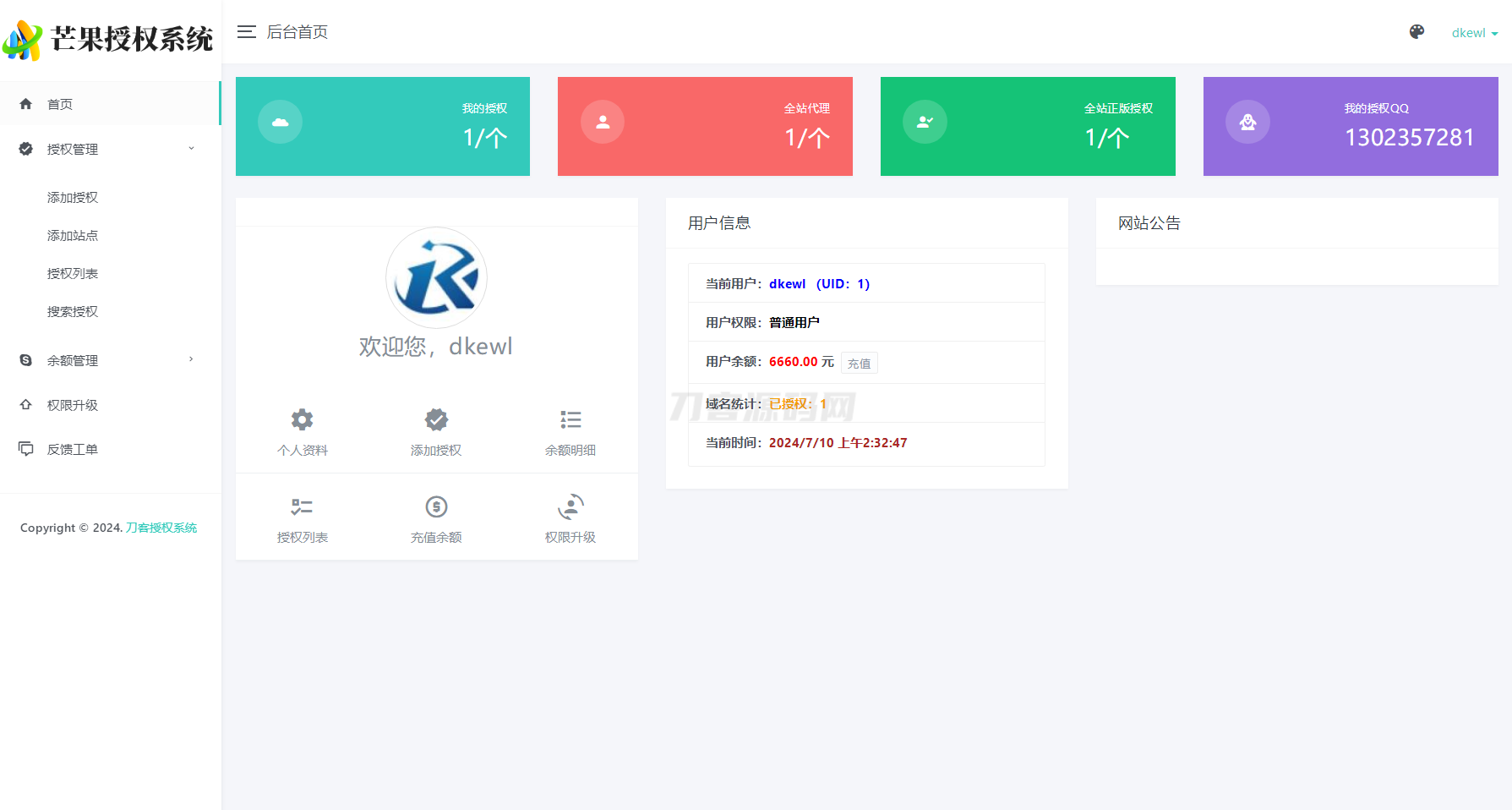Open the dkewl user dropdown
The width and height of the screenshot is (1512, 810).
coord(1475,33)
